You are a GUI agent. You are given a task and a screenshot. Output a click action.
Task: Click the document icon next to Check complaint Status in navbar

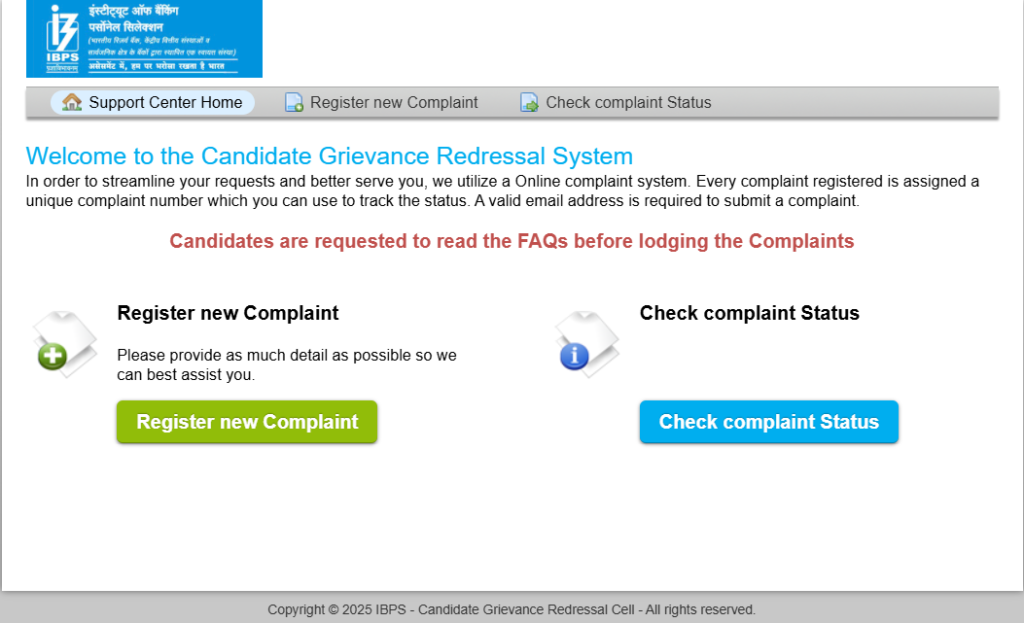(x=530, y=103)
